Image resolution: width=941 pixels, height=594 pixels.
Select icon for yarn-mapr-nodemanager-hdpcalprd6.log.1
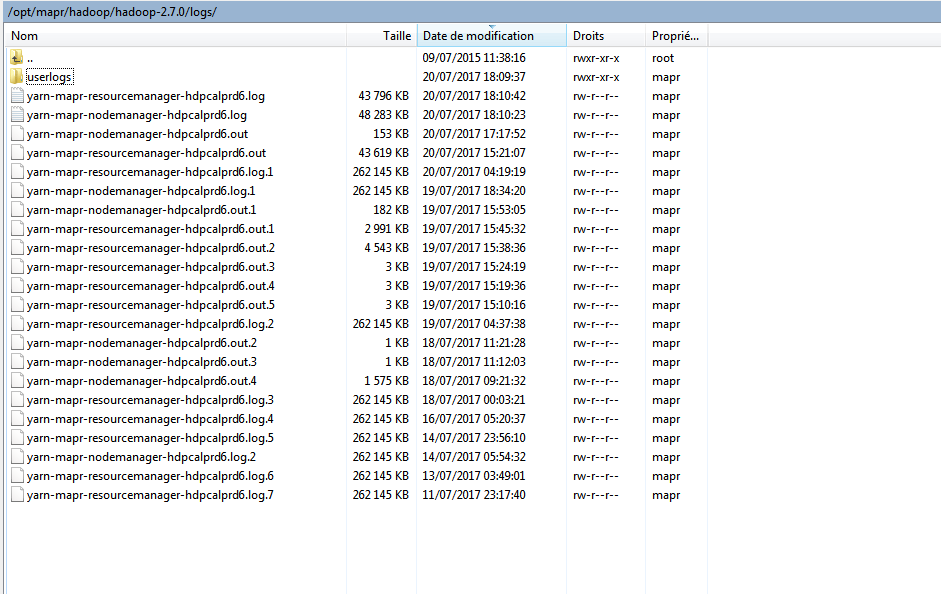(x=17, y=190)
